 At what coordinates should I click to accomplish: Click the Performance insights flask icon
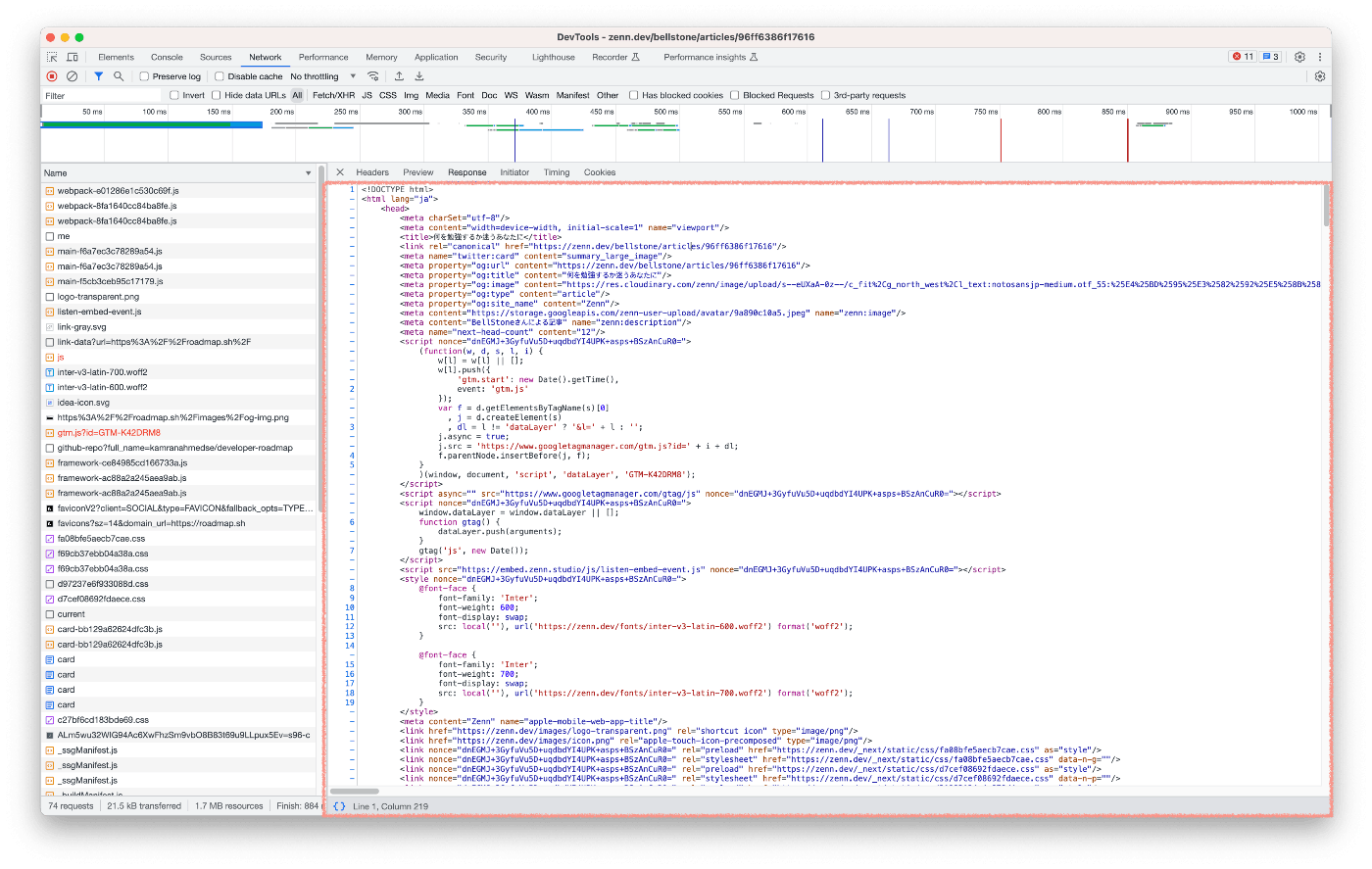pyautogui.click(x=754, y=57)
